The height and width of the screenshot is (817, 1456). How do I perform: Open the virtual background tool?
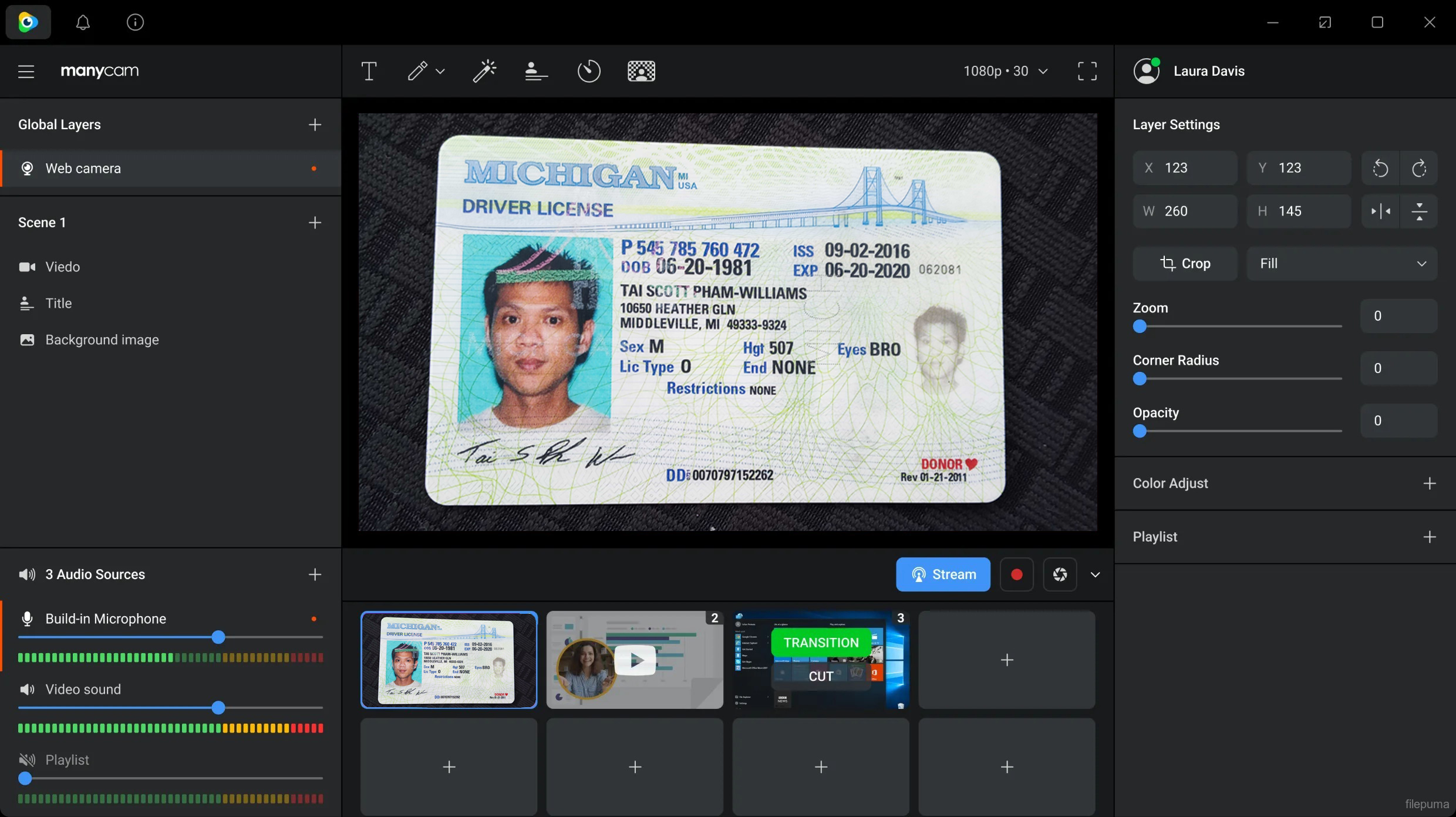pos(641,71)
